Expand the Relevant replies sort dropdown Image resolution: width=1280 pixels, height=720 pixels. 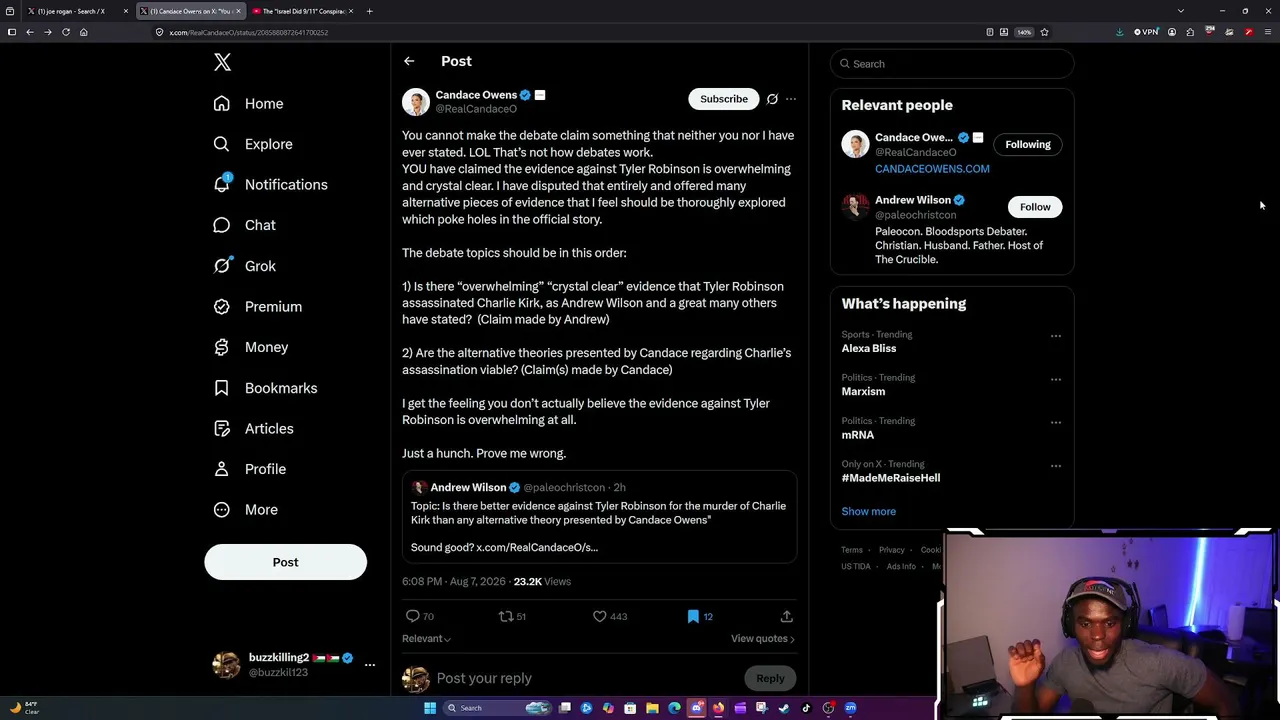(x=426, y=638)
